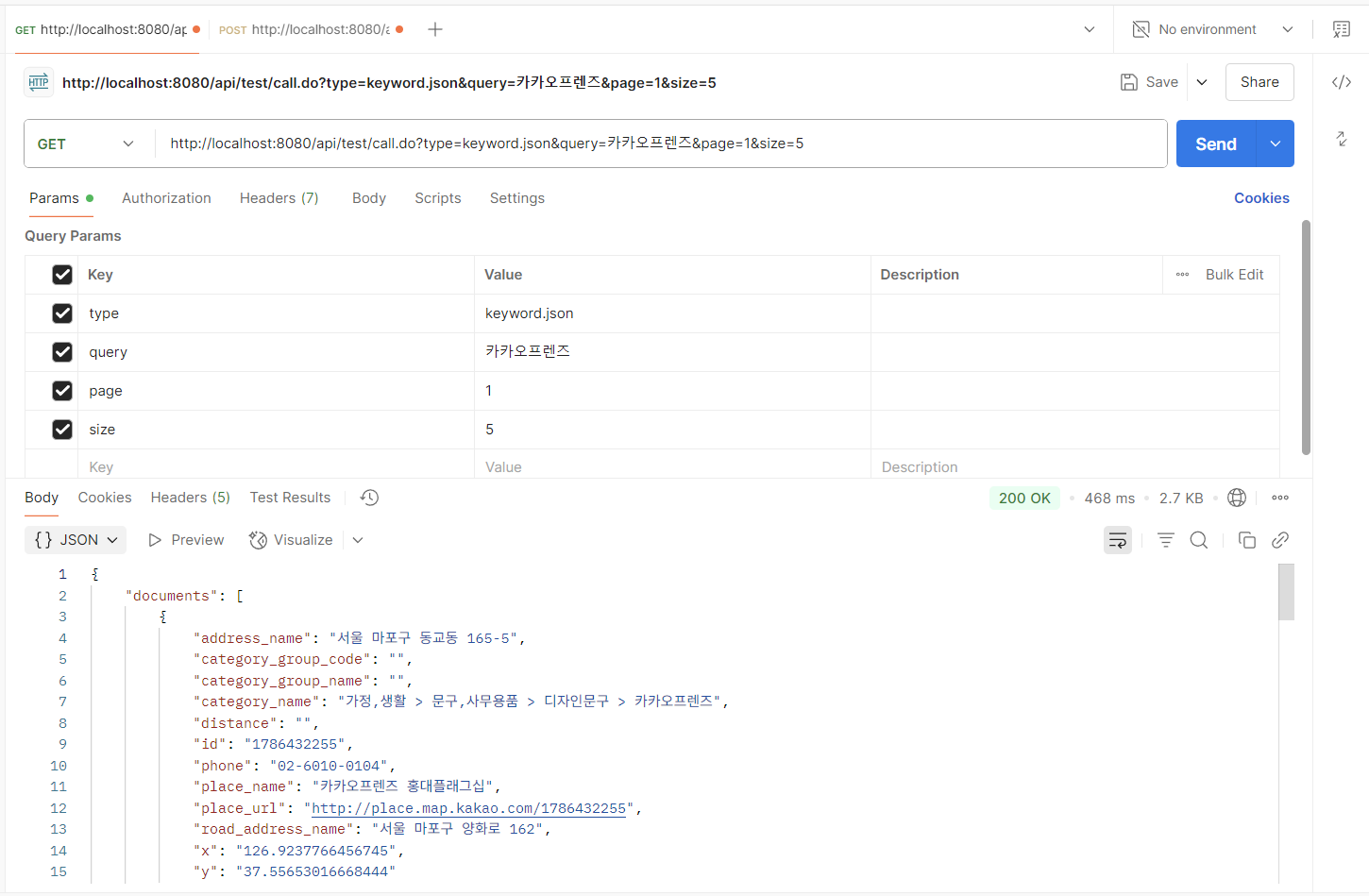Toggle the wrap lines icon
Viewport: 1369px width, 896px height.
(x=1118, y=540)
